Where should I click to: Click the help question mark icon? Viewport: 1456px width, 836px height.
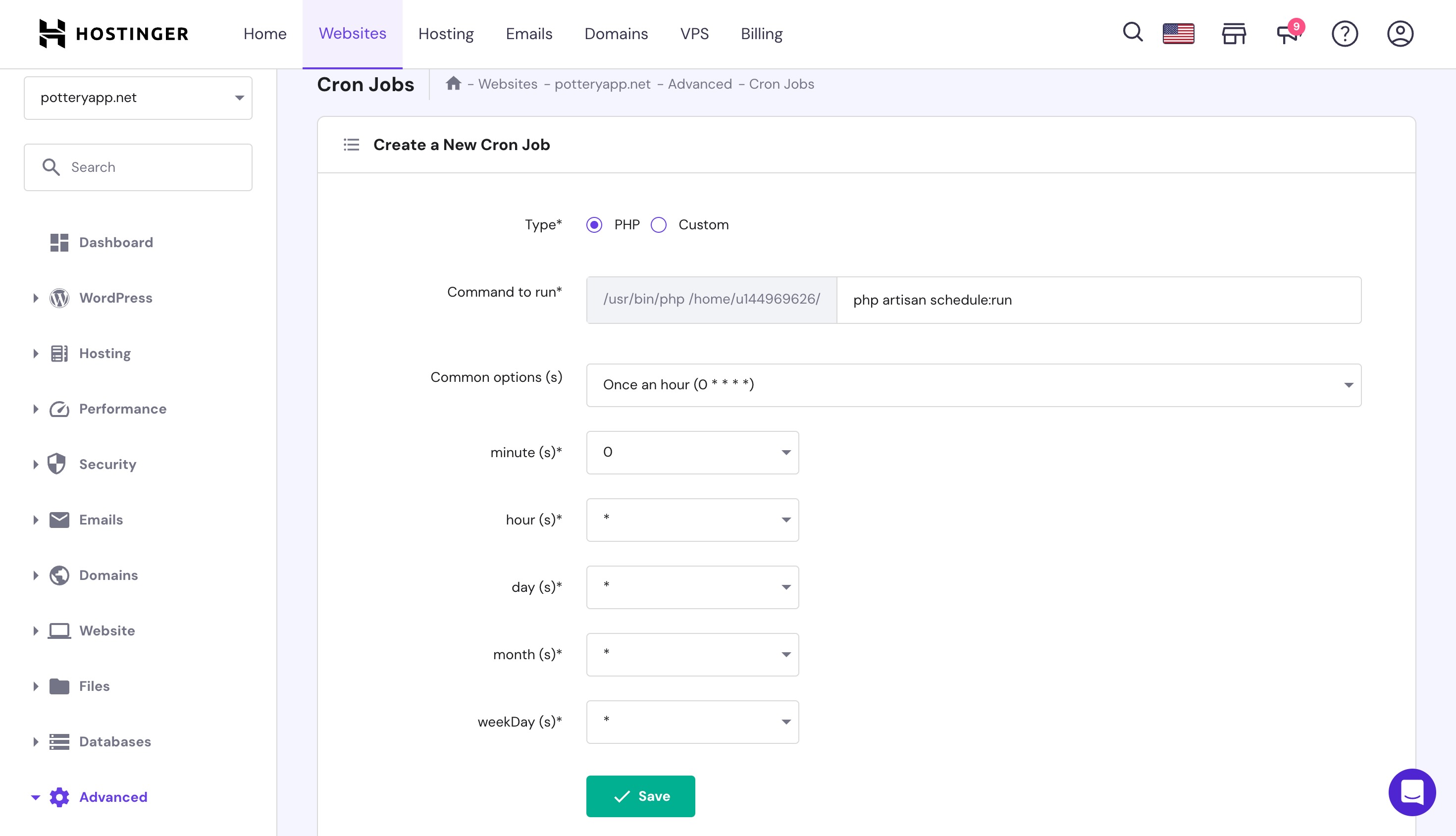click(1345, 34)
